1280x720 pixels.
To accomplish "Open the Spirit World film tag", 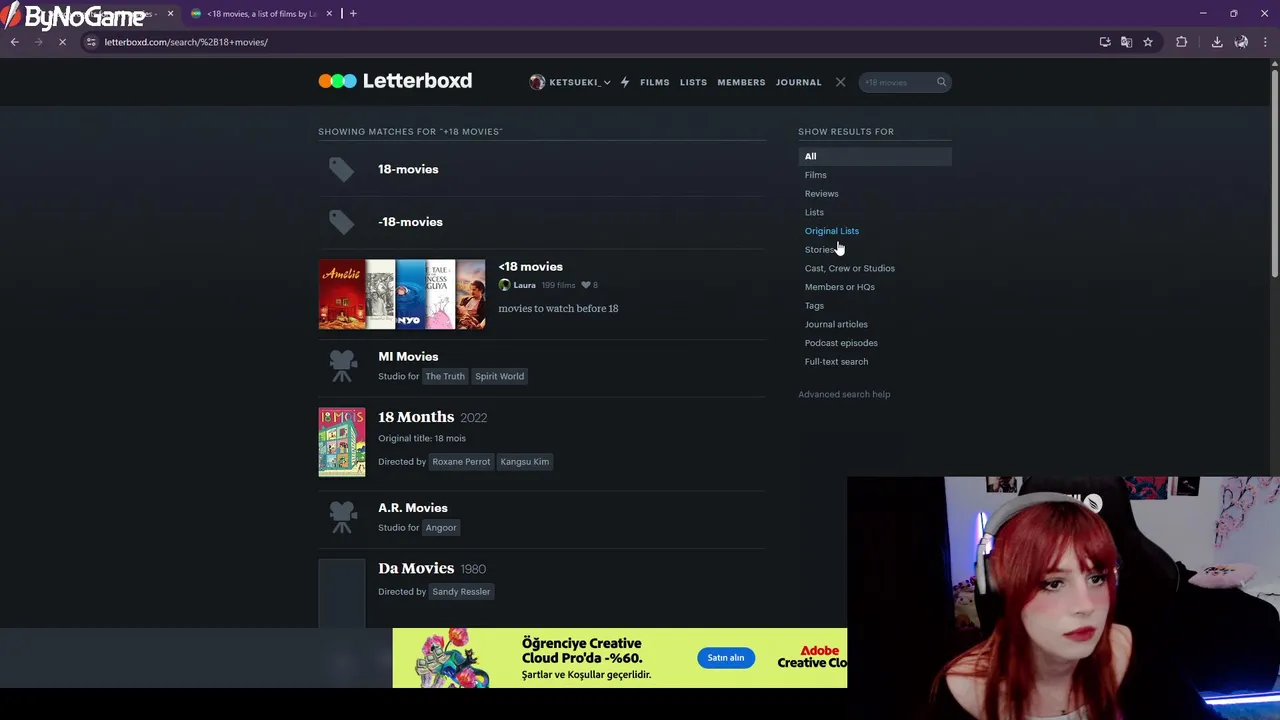I will 499,376.
